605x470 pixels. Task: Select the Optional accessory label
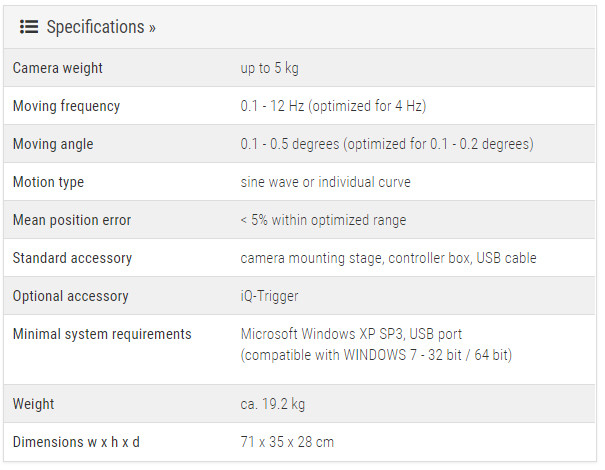[x=70, y=296]
